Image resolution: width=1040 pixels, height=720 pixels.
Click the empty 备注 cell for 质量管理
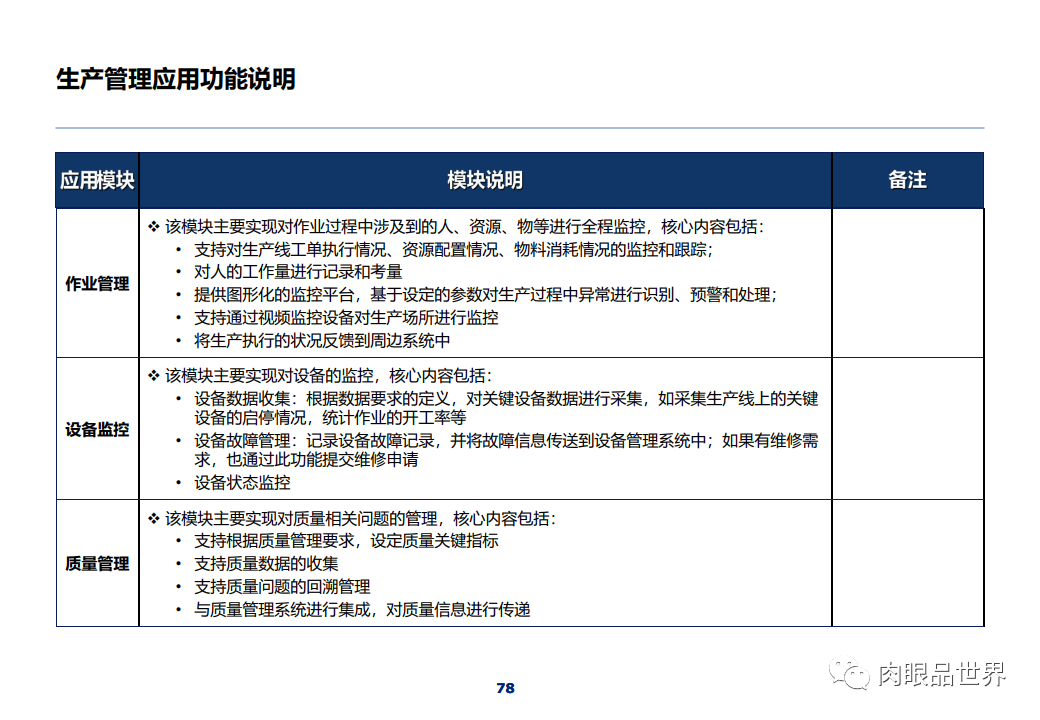pos(907,564)
